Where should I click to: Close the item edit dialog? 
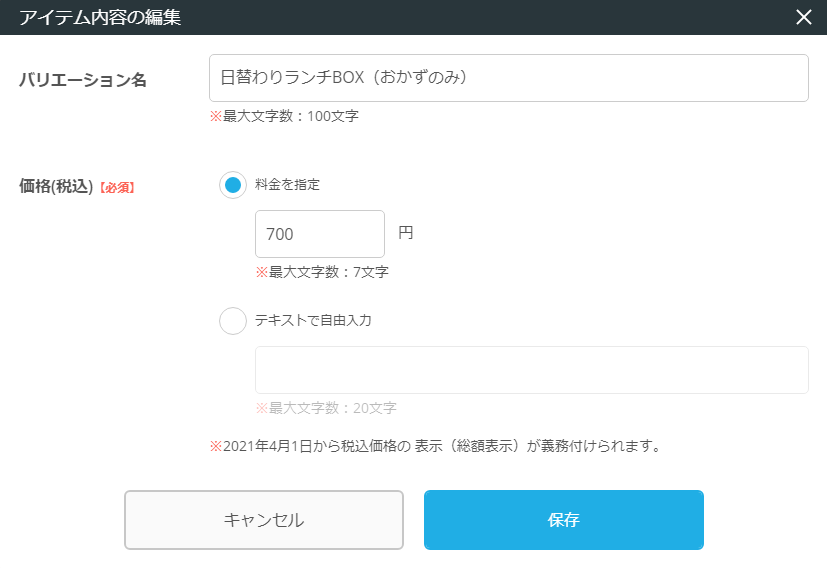pos(803,17)
